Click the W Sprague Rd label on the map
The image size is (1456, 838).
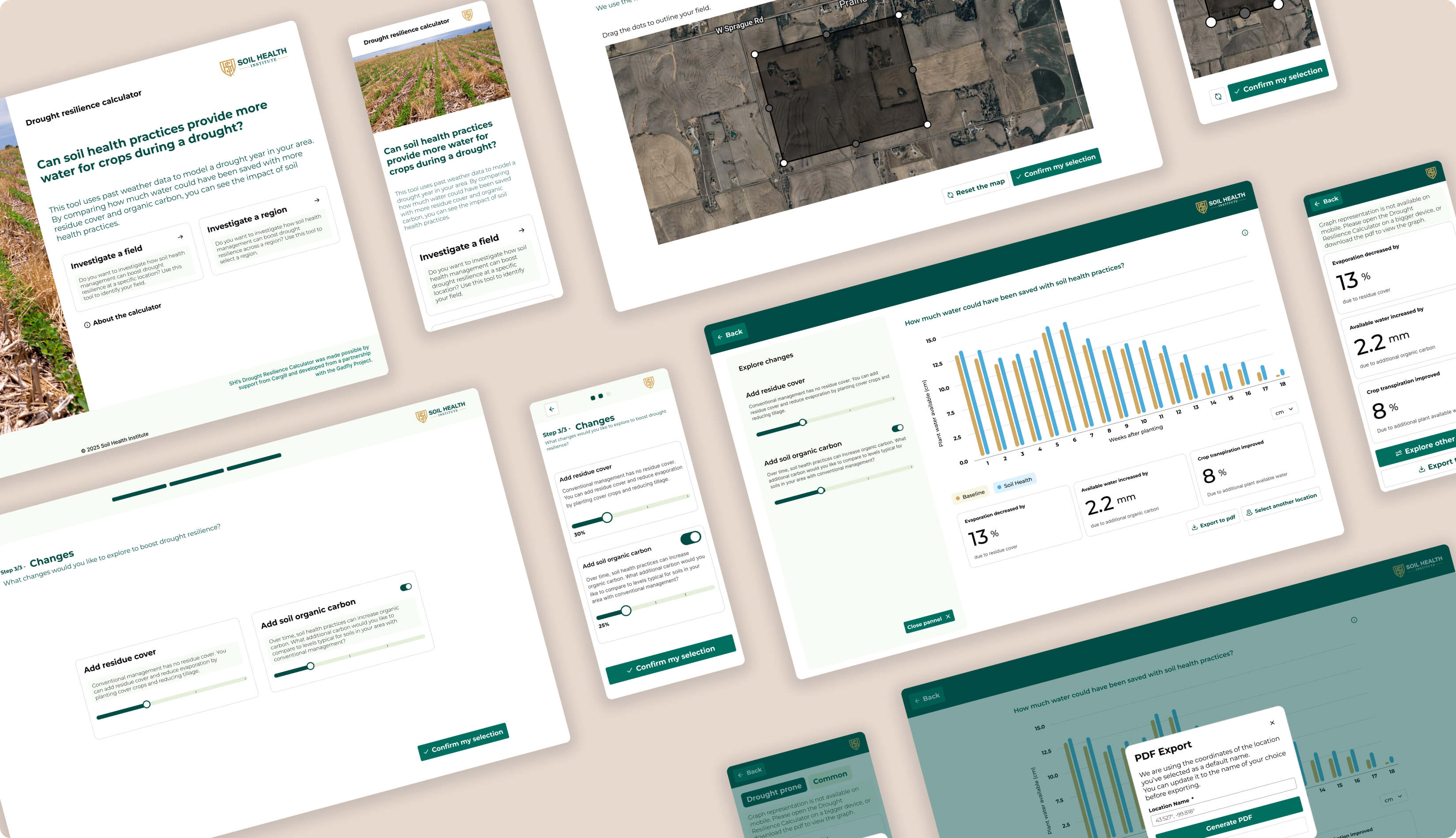click(x=739, y=25)
